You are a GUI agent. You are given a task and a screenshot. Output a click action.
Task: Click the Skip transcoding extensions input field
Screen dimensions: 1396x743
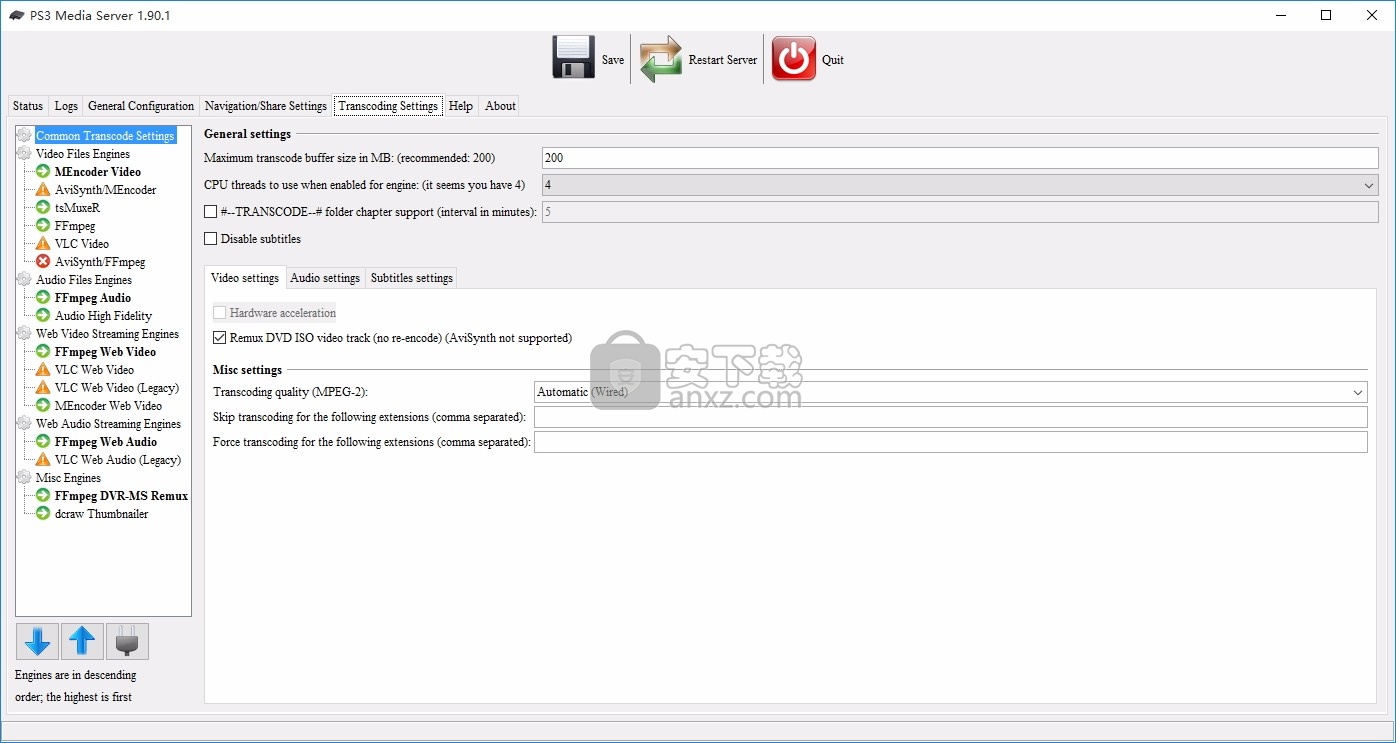pos(950,417)
